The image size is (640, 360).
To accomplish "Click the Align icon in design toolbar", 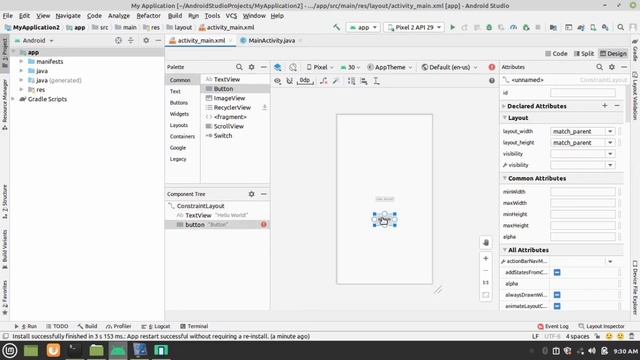I will pyautogui.click(x=364, y=81).
